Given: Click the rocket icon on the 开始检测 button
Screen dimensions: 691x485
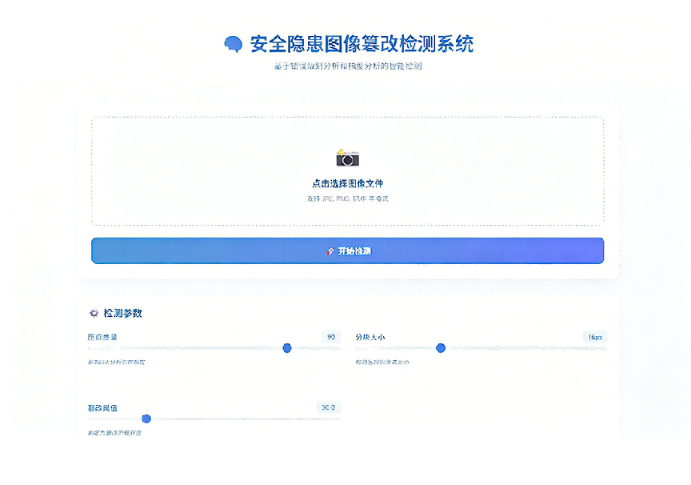Looking at the screenshot, I should tap(329, 251).
